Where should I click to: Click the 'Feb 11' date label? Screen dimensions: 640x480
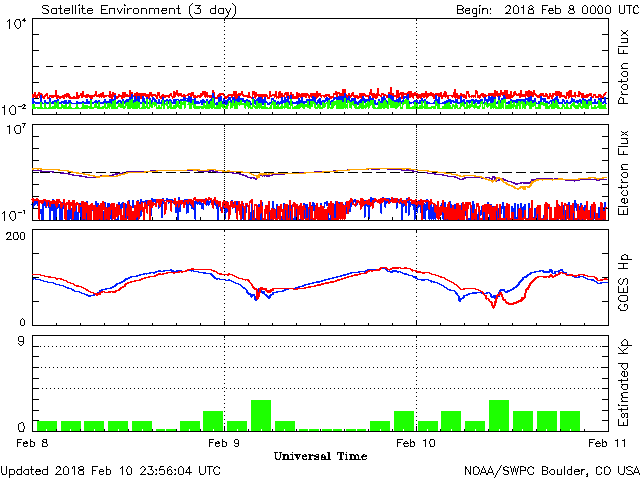coord(607,443)
